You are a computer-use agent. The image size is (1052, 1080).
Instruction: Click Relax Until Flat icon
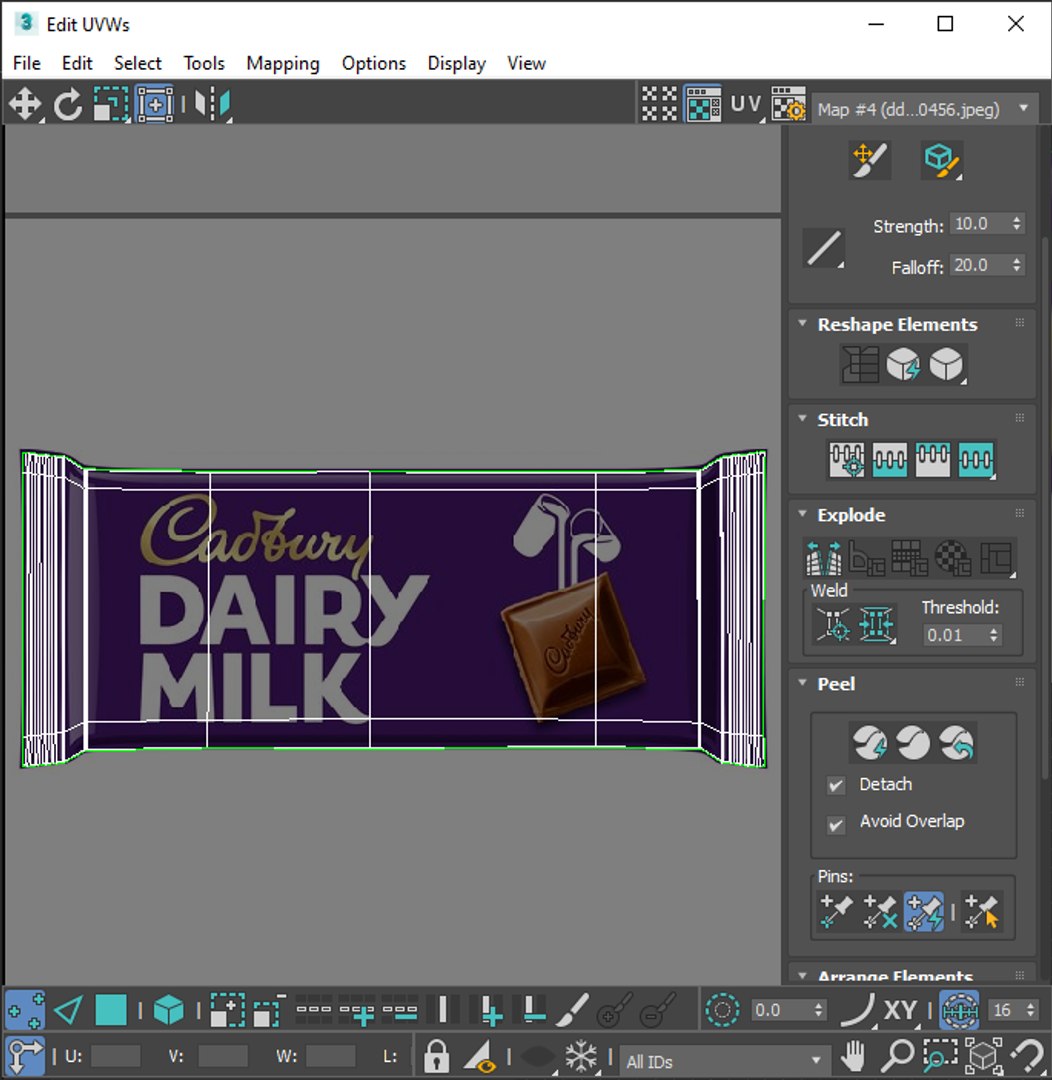[x=903, y=364]
